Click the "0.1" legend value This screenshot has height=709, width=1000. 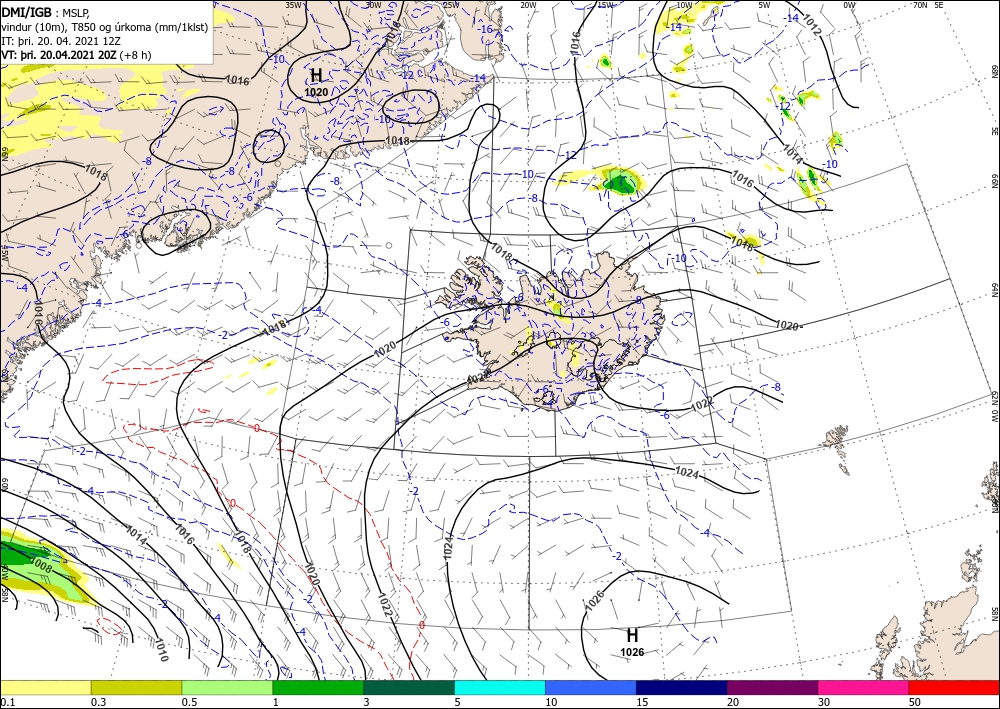coord(8,702)
